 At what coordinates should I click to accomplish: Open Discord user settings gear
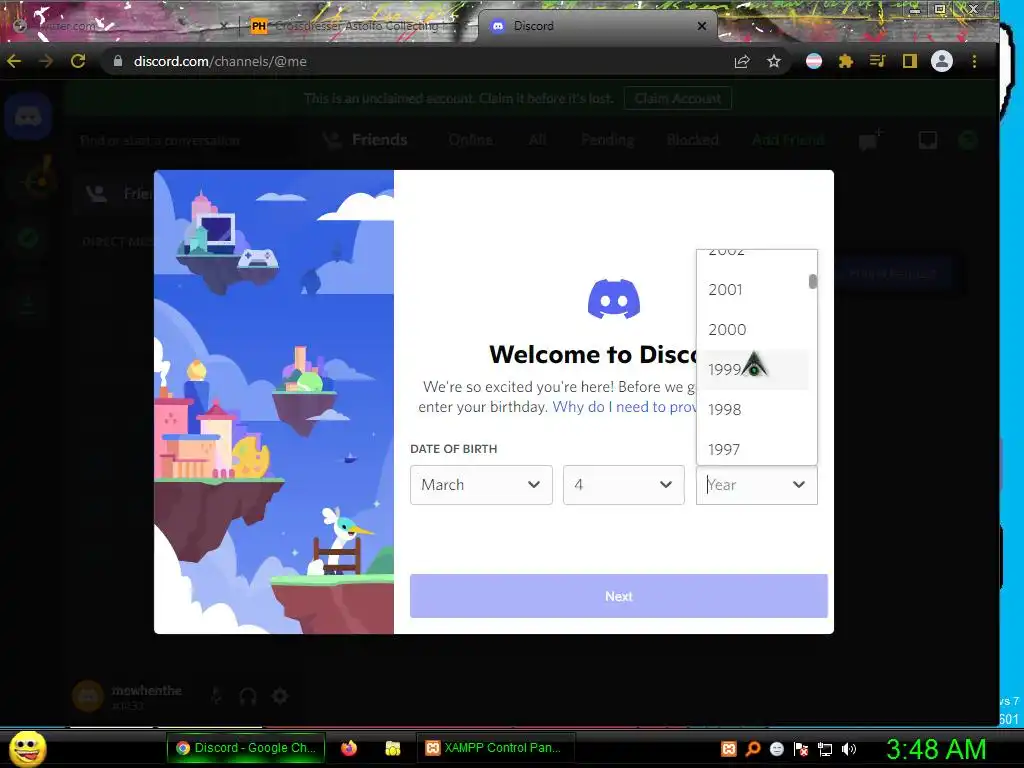tap(280, 696)
